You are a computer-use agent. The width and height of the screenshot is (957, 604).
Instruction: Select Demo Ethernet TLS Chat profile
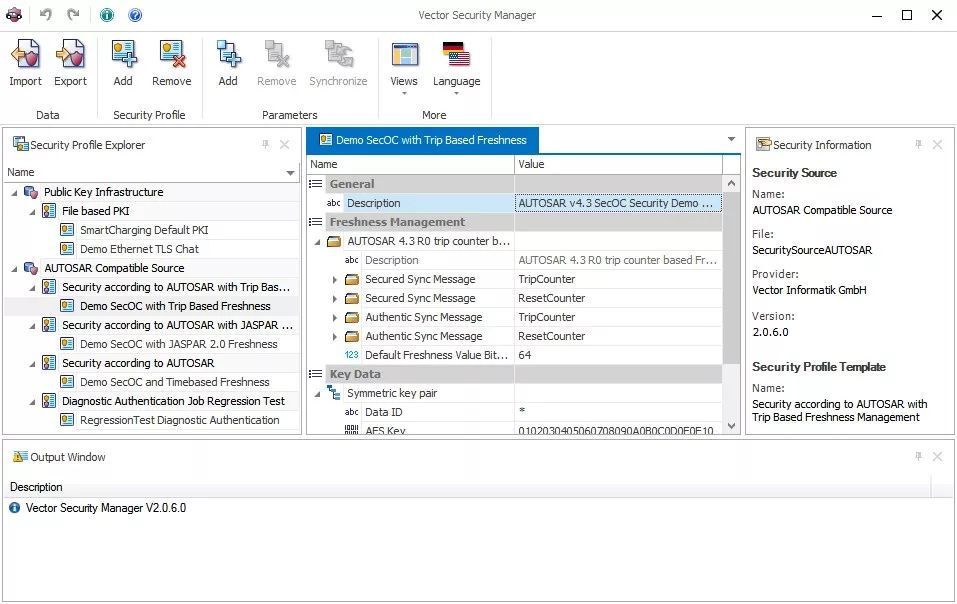click(139, 249)
